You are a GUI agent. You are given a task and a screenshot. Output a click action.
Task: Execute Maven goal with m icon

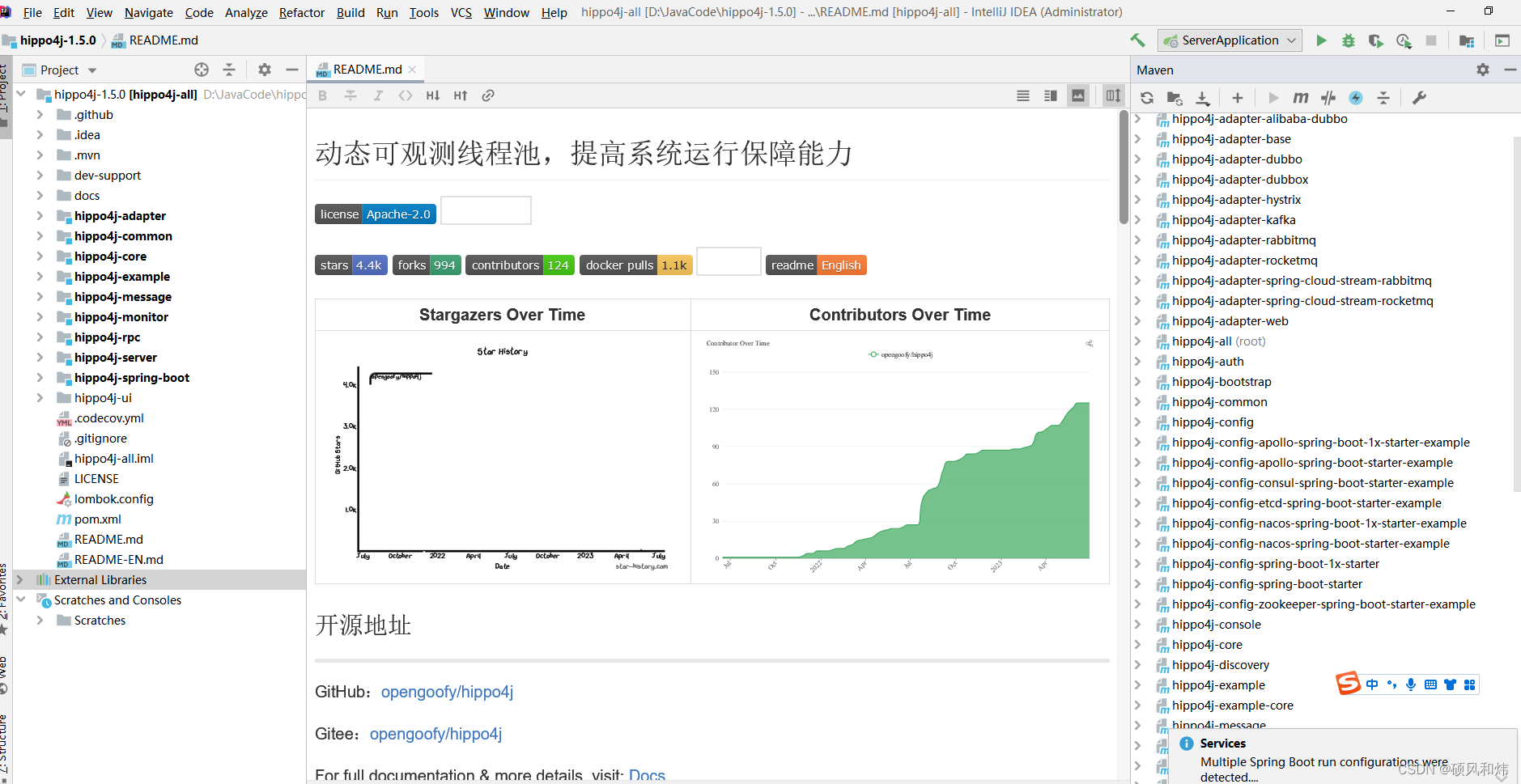coord(1301,98)
